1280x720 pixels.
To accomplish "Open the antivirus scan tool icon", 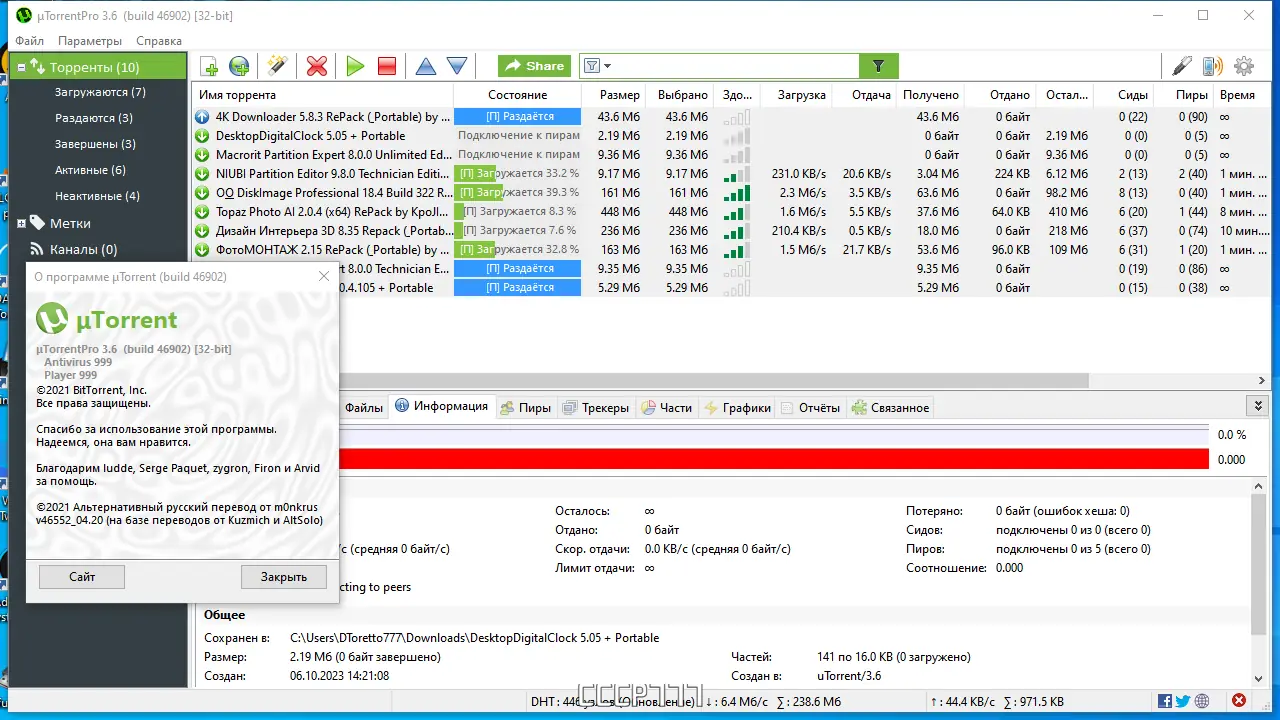I will pyautogui.click(x=1182, y=67).
